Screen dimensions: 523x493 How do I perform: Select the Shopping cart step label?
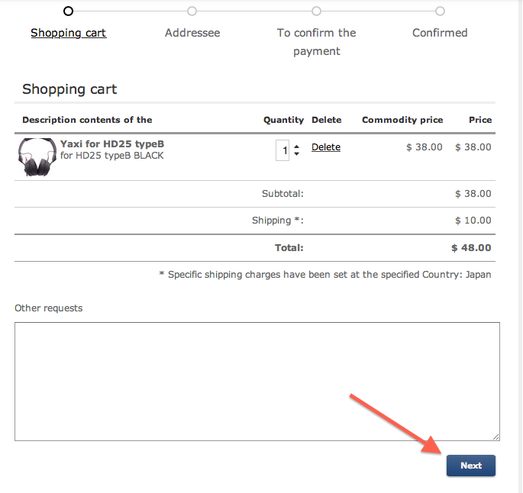point(68,33)
